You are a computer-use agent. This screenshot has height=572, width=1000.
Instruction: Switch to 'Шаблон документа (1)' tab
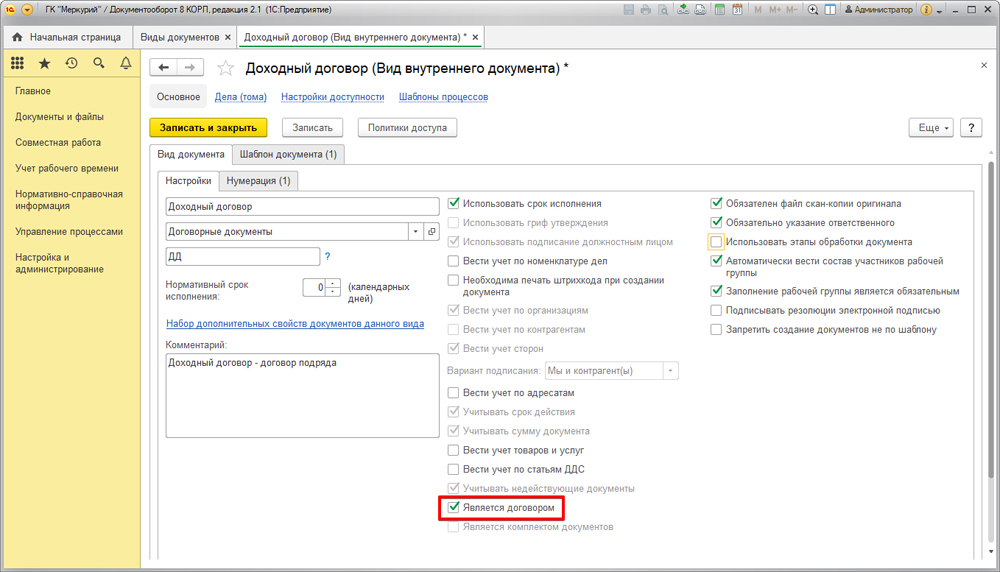(x=289, y=155)
